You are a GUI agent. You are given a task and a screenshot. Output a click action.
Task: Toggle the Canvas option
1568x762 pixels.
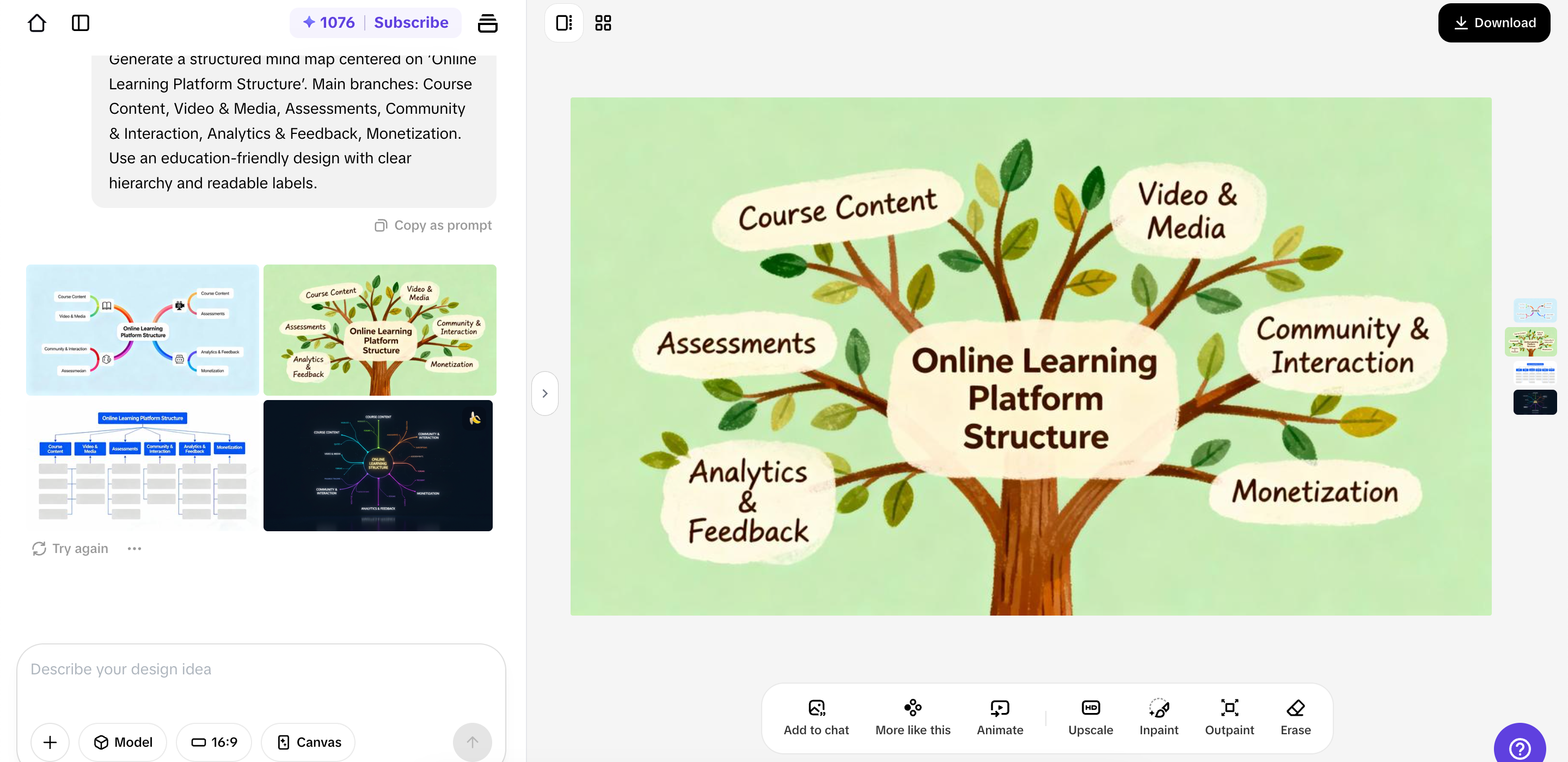(x=308, y=742)
